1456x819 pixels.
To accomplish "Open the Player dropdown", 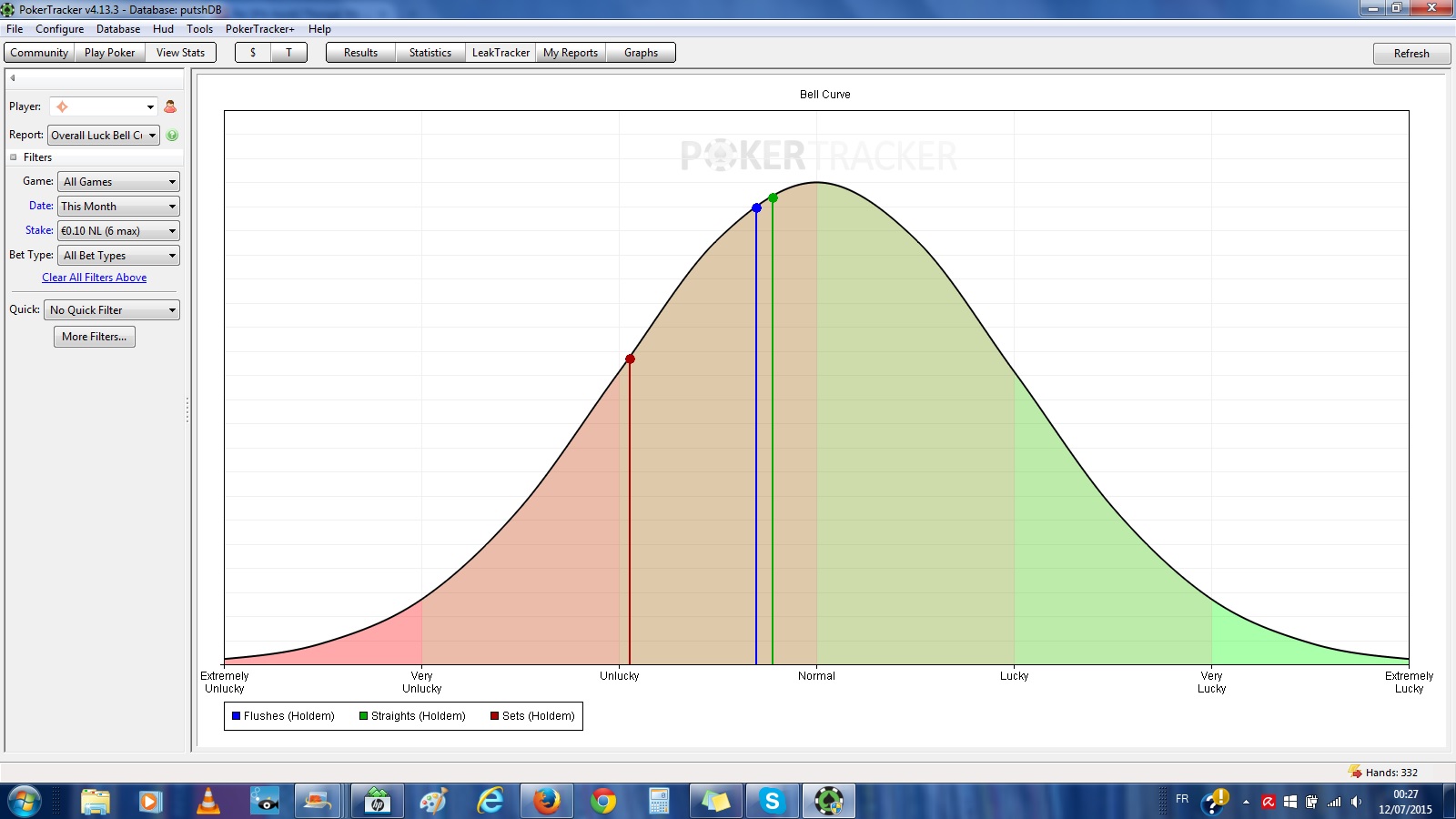I will (104, 106).
